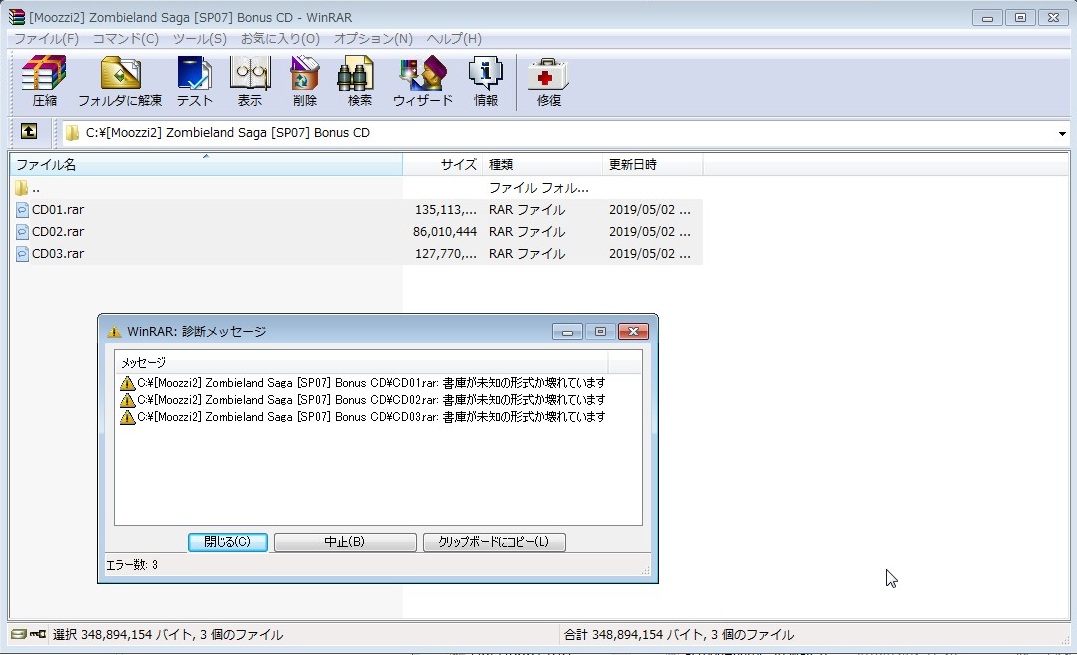Click 合計 348,894,154 バイト status text
The height and width of the screenshot is (655, 1077).
[x=679, y=634]
